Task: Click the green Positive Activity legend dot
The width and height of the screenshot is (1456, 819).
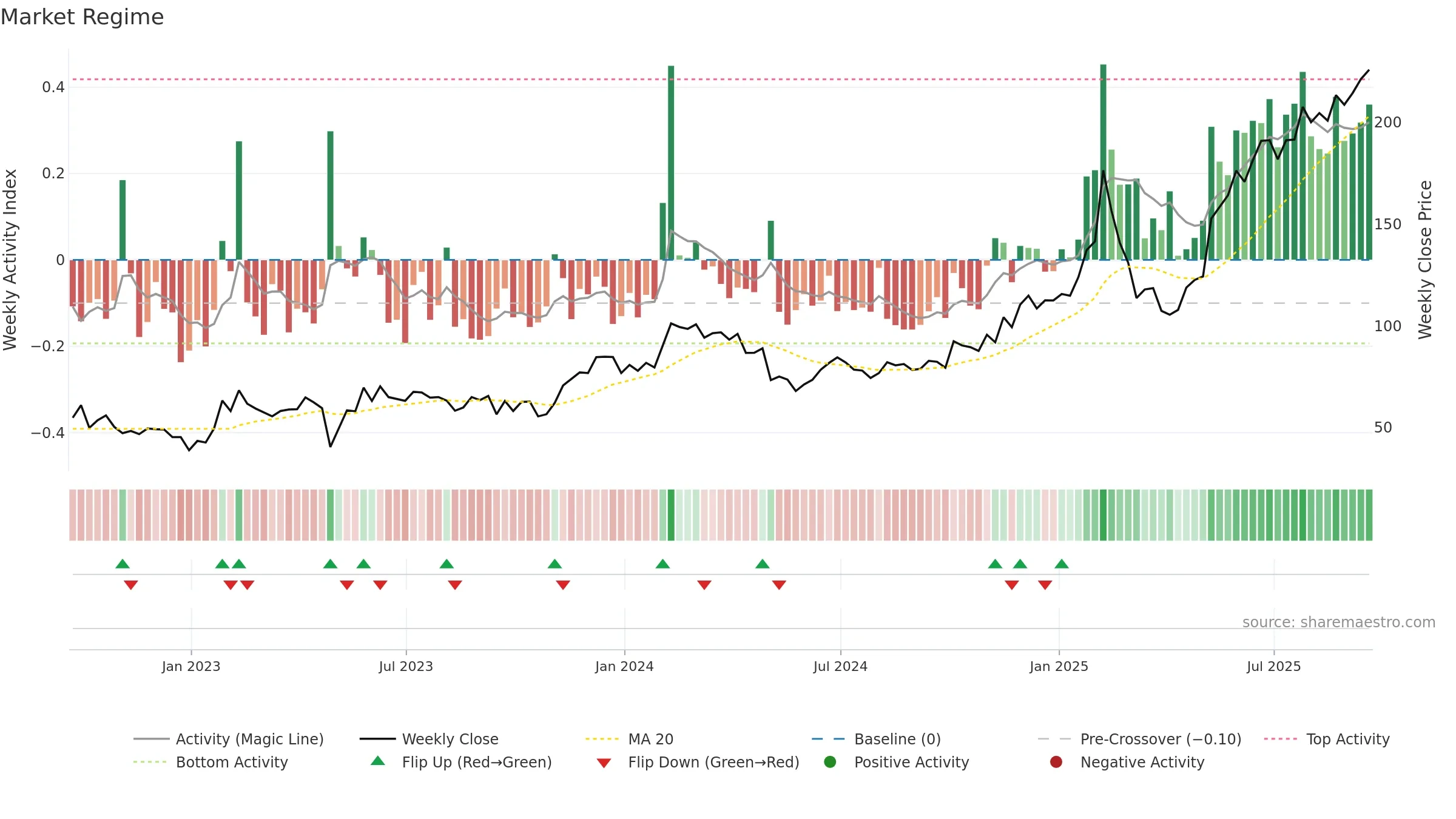Action: pos(830,762)
